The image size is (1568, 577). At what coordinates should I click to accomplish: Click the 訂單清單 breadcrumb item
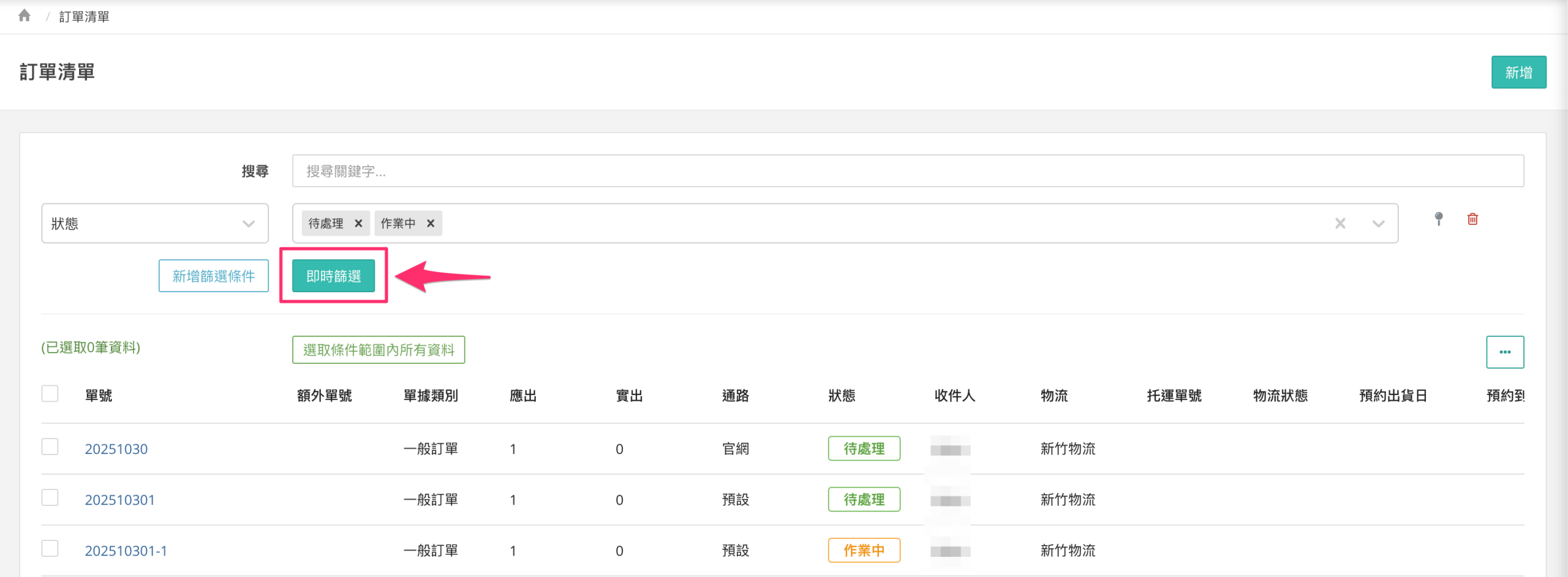pyautogui.click(x=84, y=17)
